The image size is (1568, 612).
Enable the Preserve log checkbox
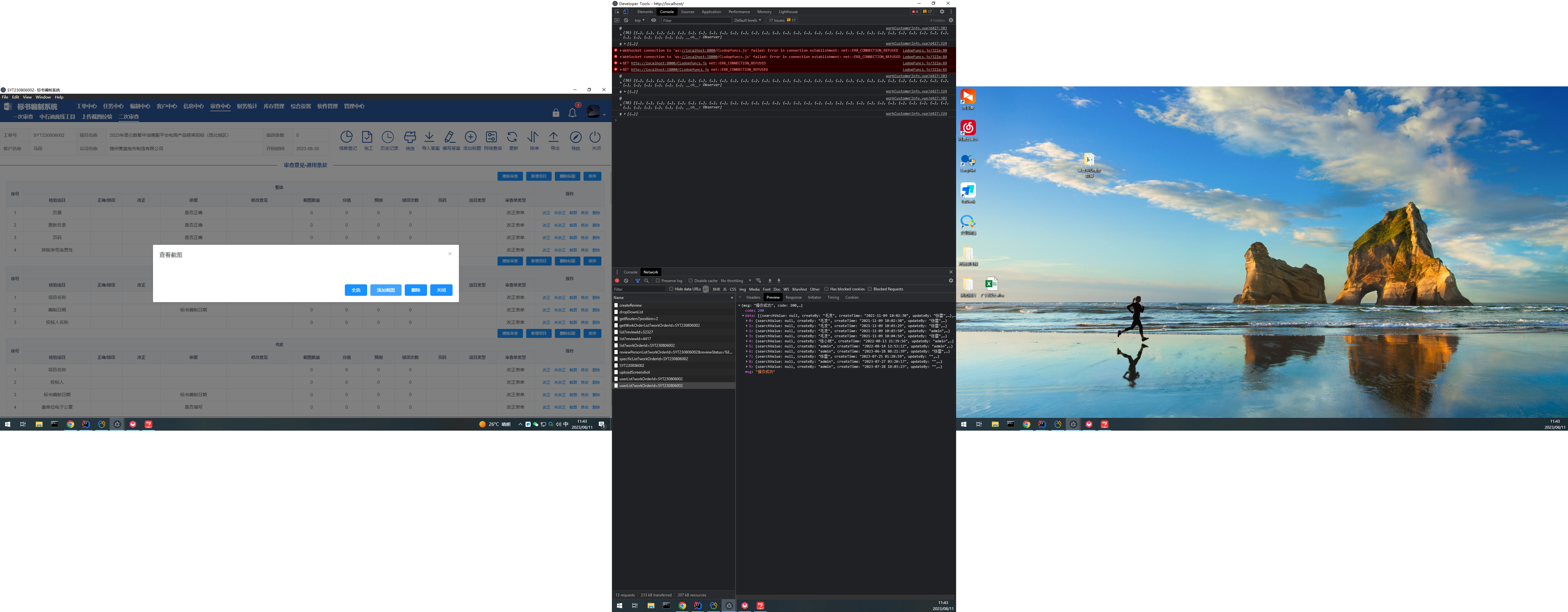[x=658, y=281]
